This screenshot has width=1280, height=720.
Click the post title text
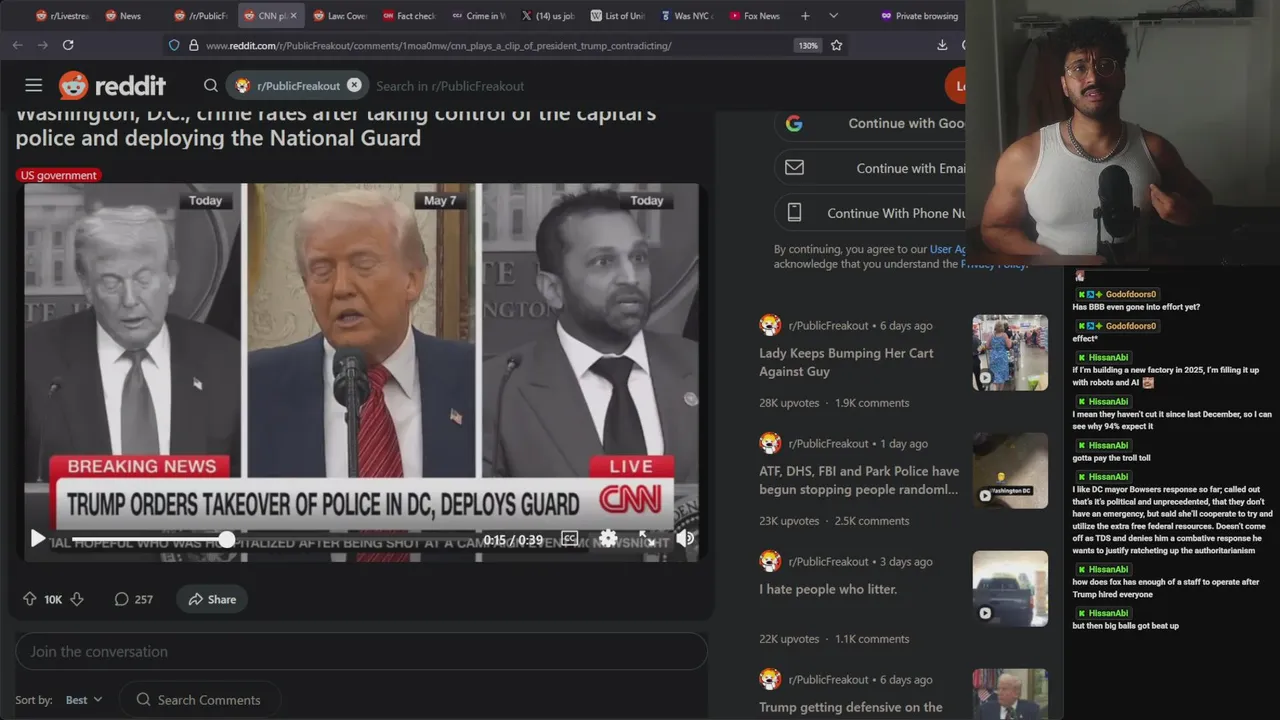point(336,126)
